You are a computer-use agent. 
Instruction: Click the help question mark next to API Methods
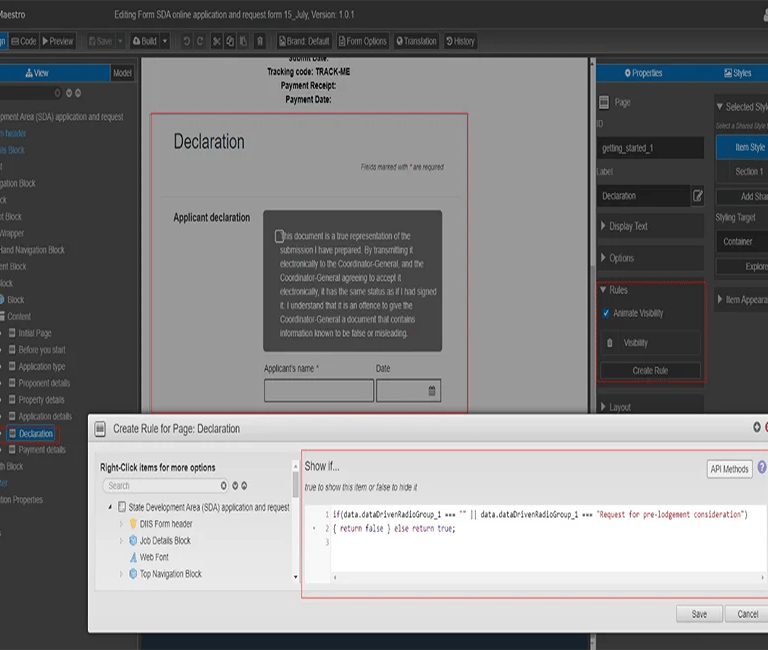[x=762, y=468]
